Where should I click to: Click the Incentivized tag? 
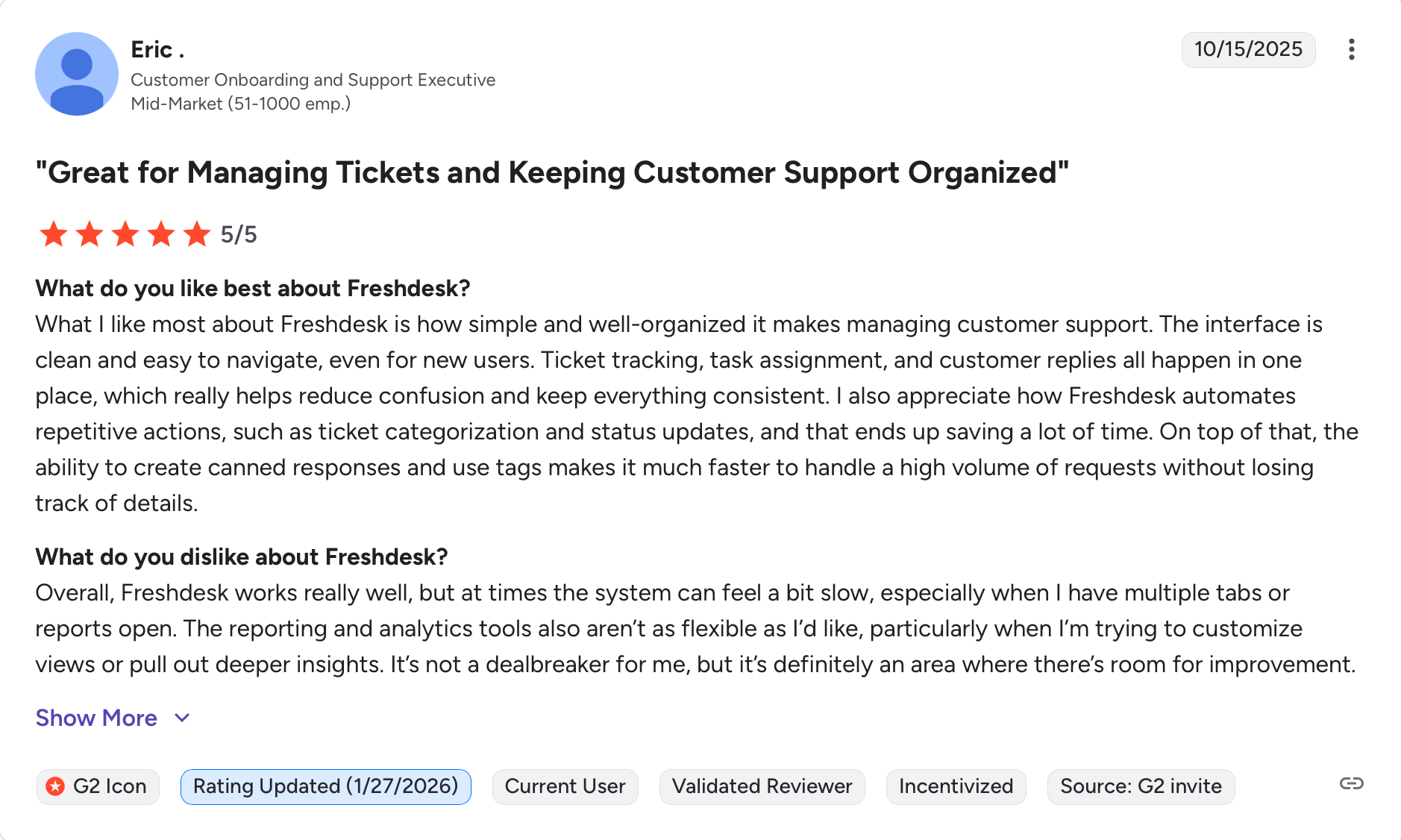point(956,786)
